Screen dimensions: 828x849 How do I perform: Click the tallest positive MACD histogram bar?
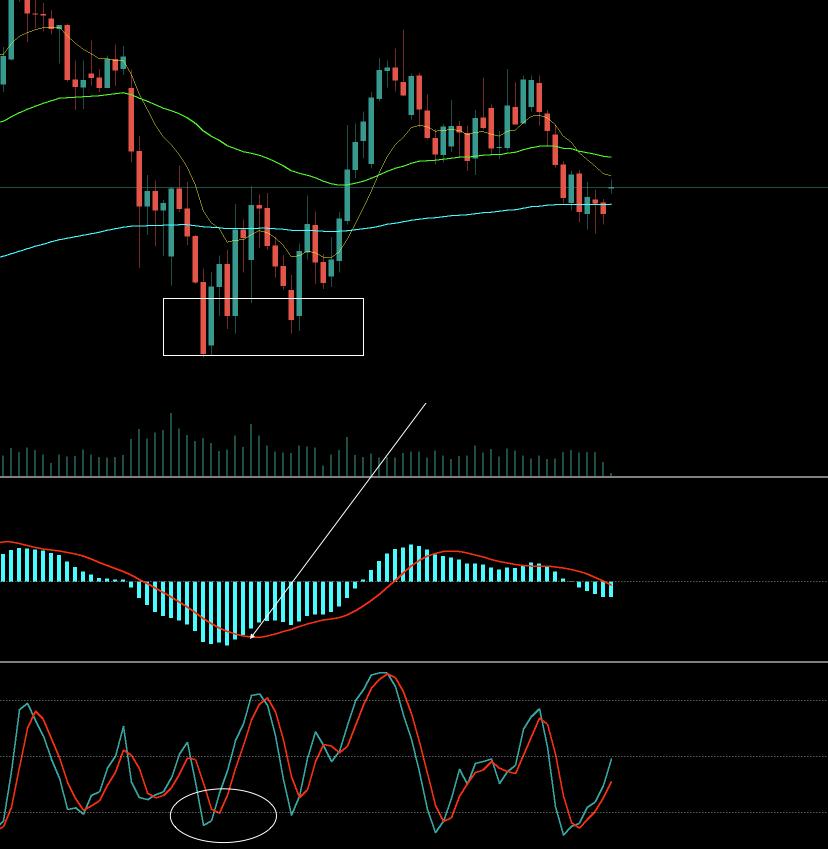tap(411, 563)
